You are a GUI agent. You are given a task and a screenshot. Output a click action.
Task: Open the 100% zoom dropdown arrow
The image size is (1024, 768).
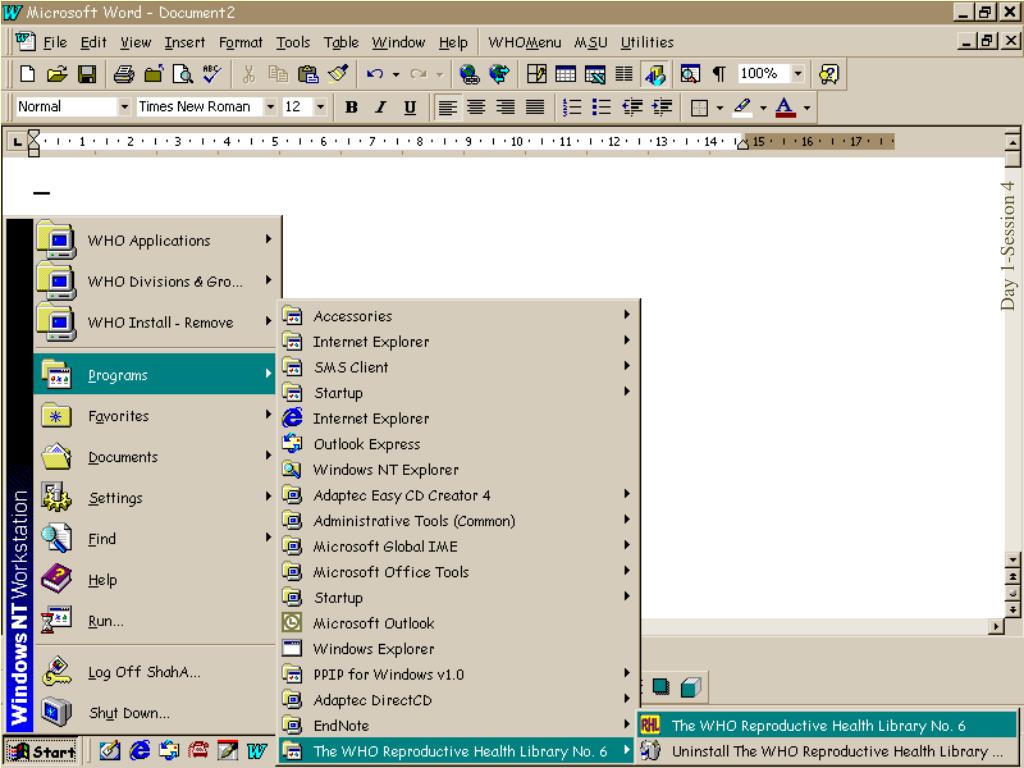point(798,73)
